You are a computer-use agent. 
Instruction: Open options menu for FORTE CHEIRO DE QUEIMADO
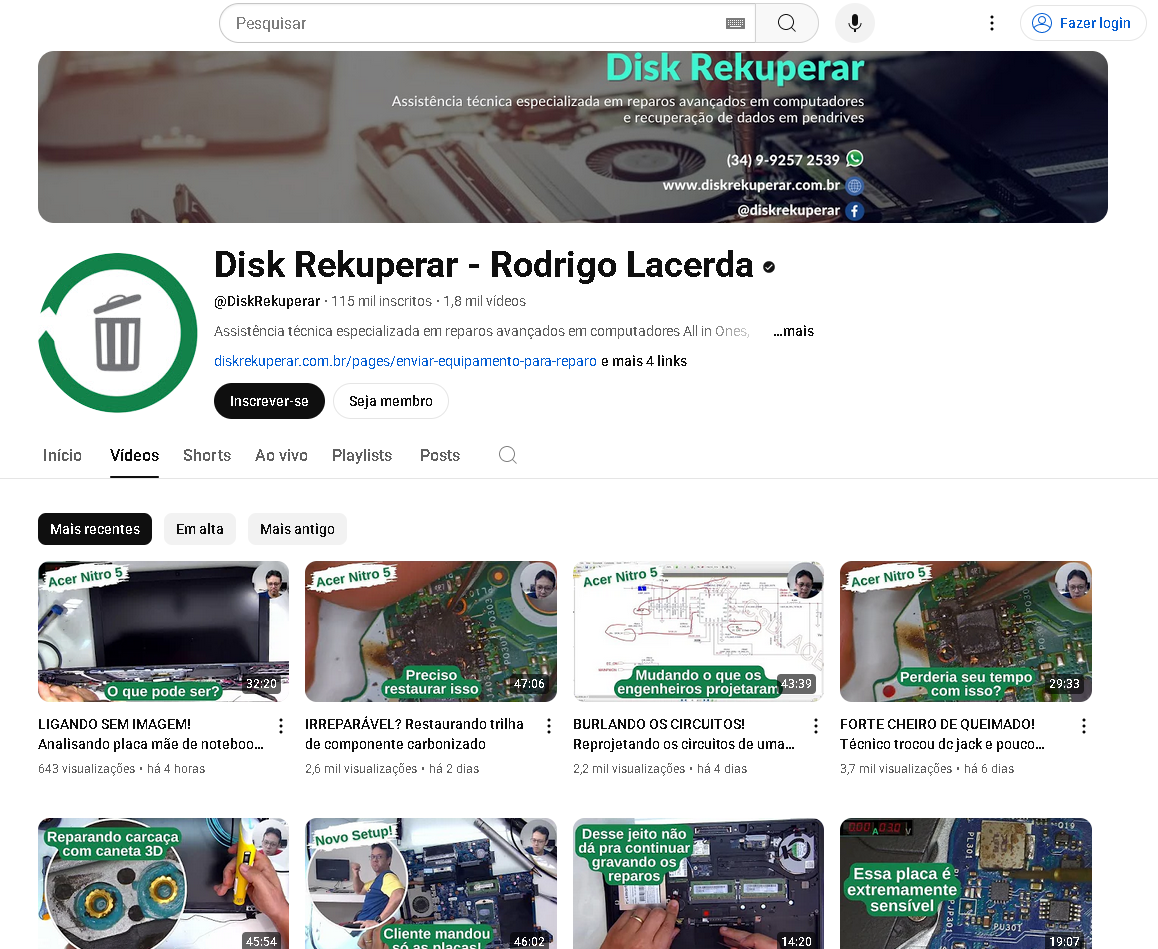1083,726
